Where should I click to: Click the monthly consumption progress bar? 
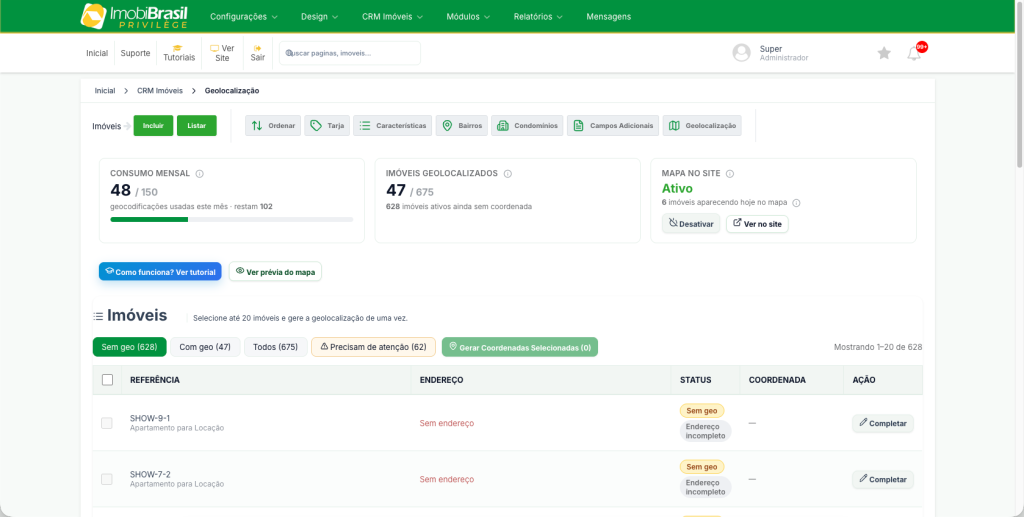pyautogui.click(x=232, y=219)
